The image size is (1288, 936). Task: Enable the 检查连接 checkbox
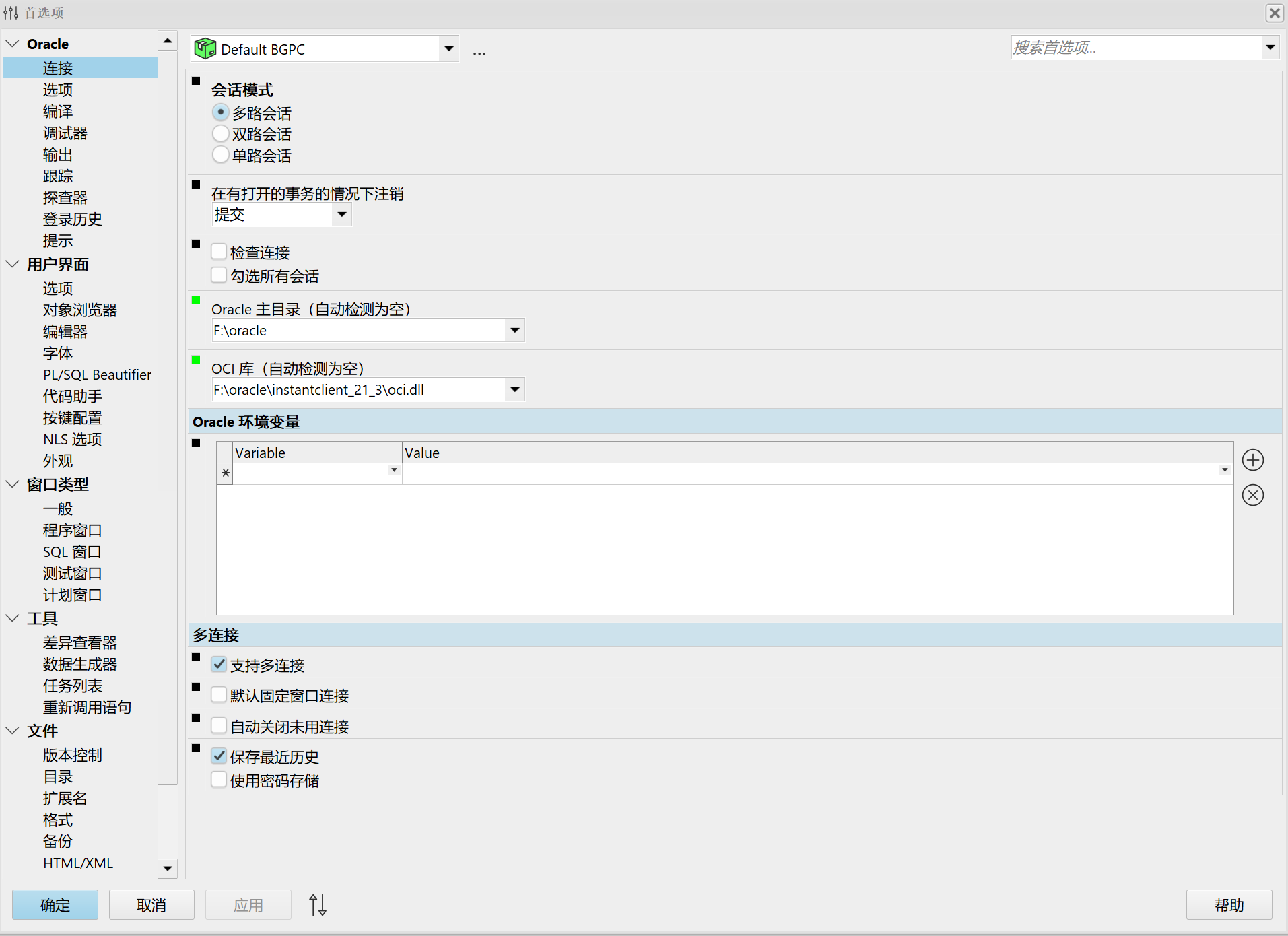click(x=219, y=252)
